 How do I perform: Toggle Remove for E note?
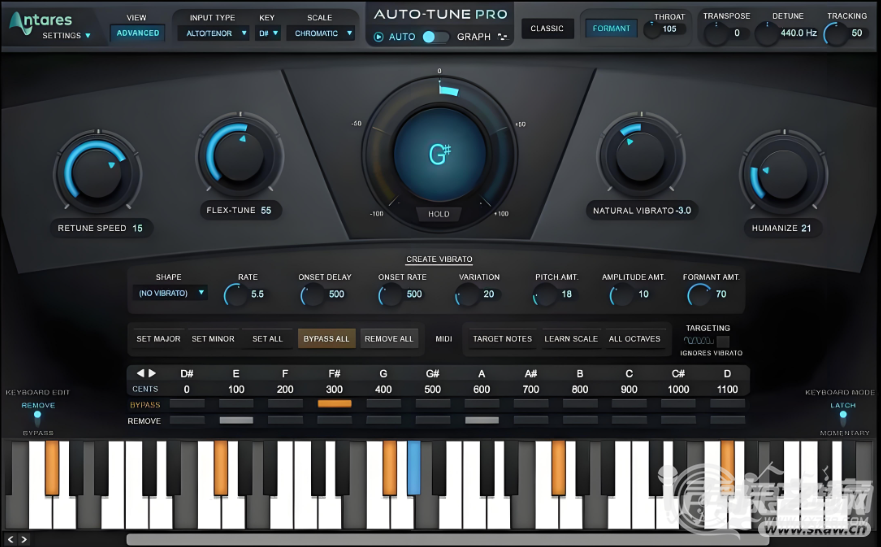pyautogui.click(x=236, y=420)
